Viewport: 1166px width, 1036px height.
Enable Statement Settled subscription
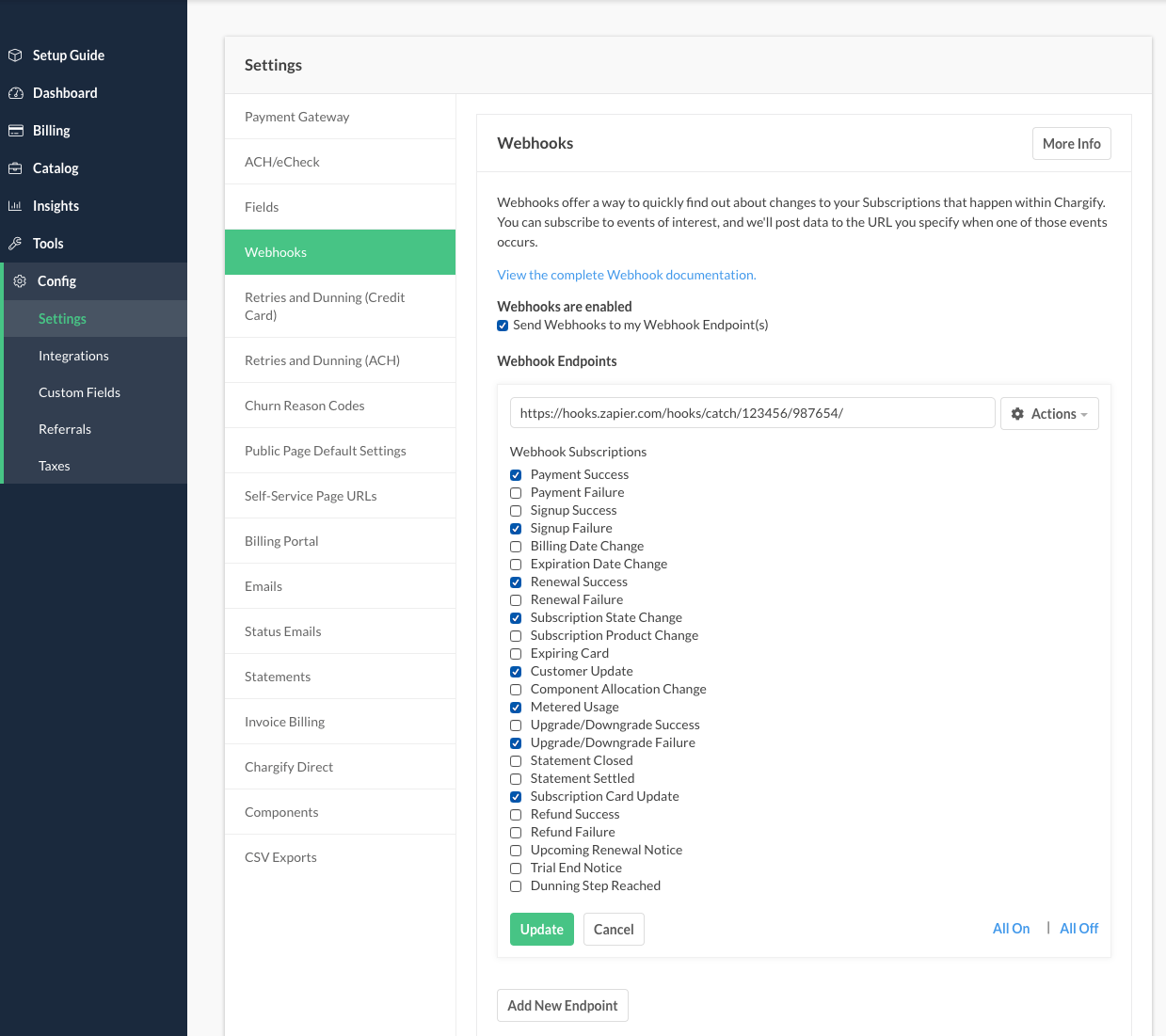coord(516,779)
